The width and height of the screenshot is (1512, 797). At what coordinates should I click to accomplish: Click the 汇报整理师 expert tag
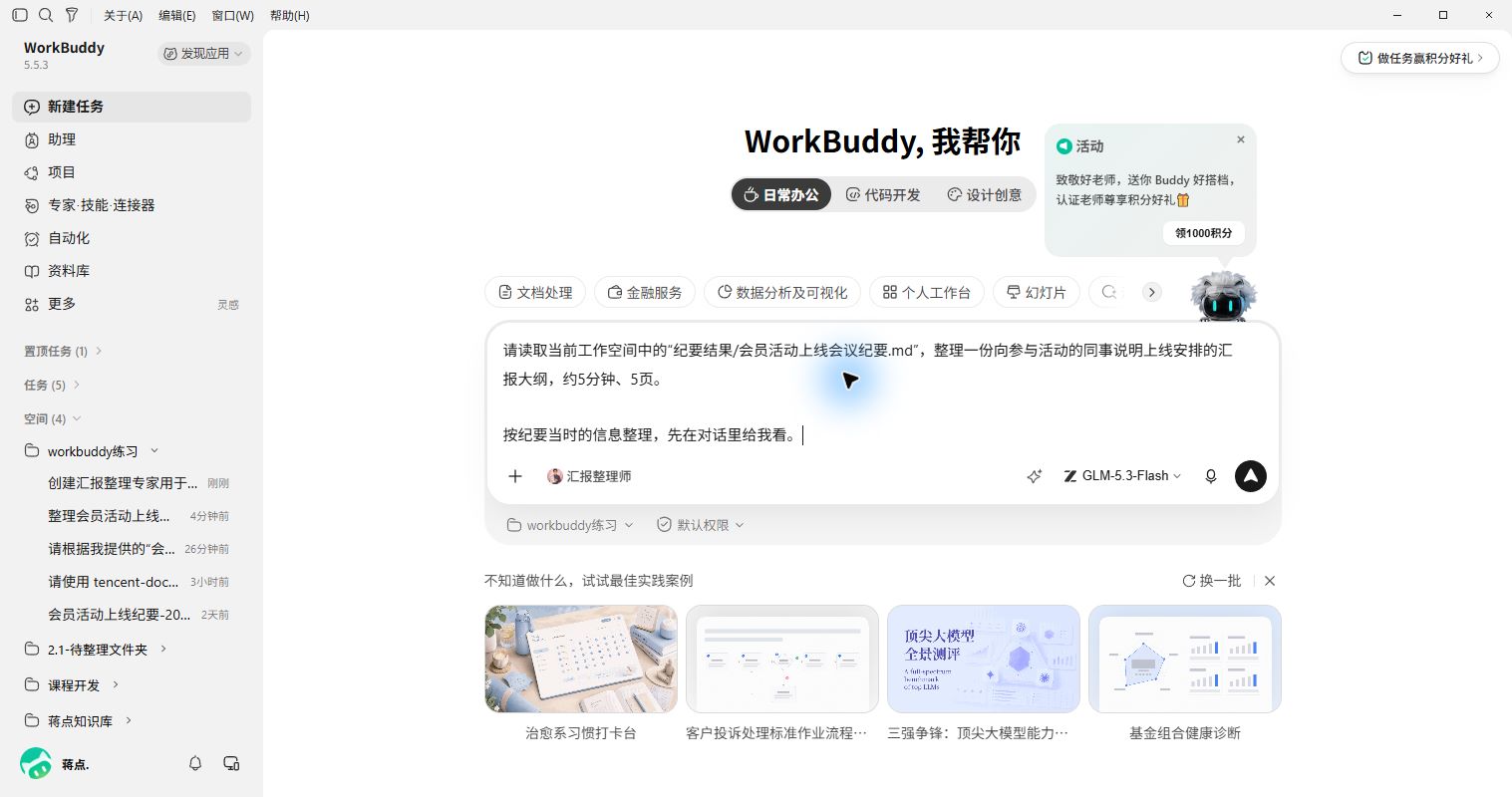(589, 476)
